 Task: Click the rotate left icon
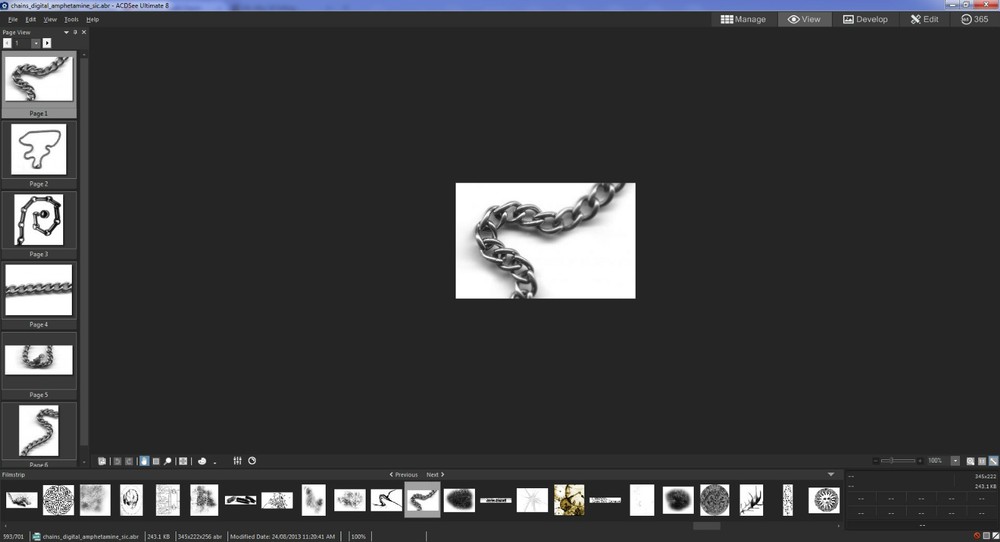[x=117, y=461]
